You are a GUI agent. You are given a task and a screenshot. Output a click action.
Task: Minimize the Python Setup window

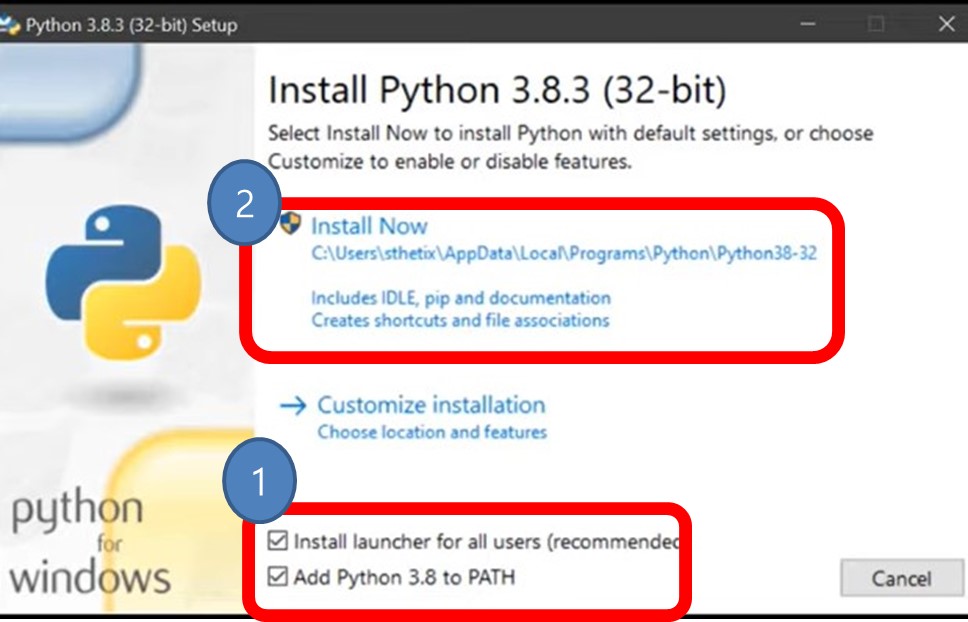(807, 24)
